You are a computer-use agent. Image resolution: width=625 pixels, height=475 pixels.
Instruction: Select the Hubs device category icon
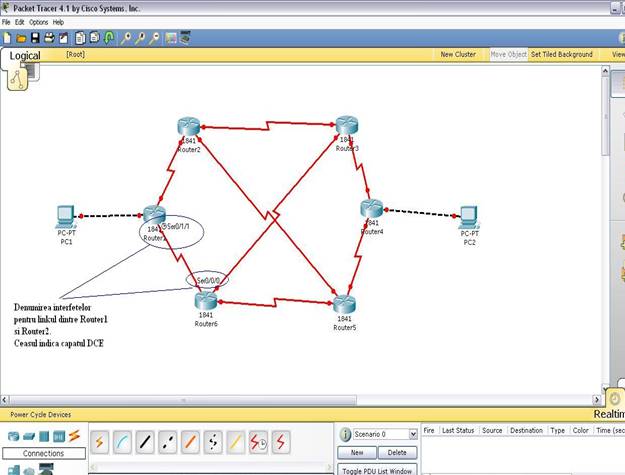(x=44, y=436)
